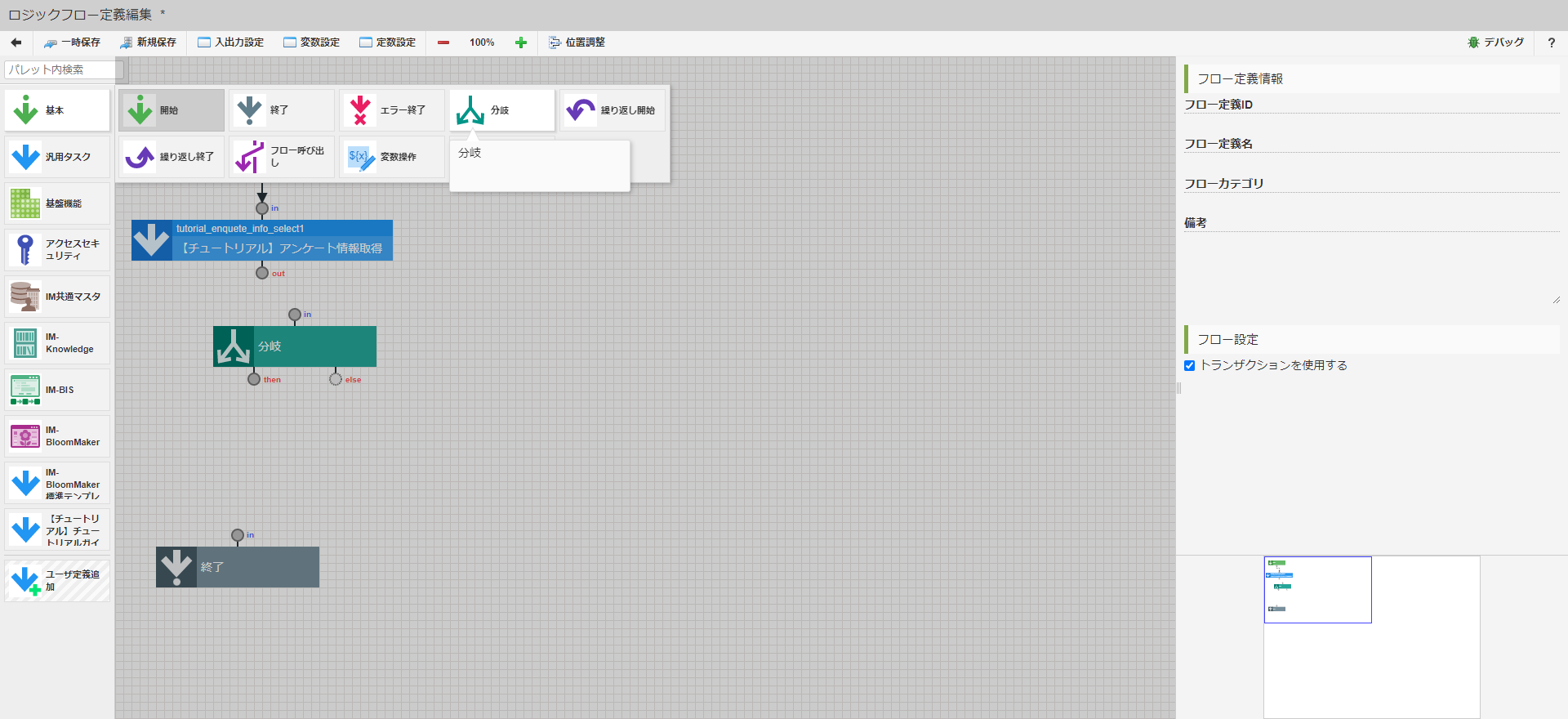Click the フロー設定 section header

click(x=1372, y=339)
